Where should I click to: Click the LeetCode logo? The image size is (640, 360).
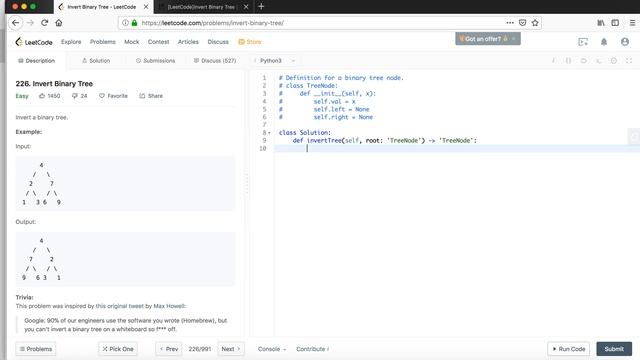pyautogui.click(x=34, y=42)
